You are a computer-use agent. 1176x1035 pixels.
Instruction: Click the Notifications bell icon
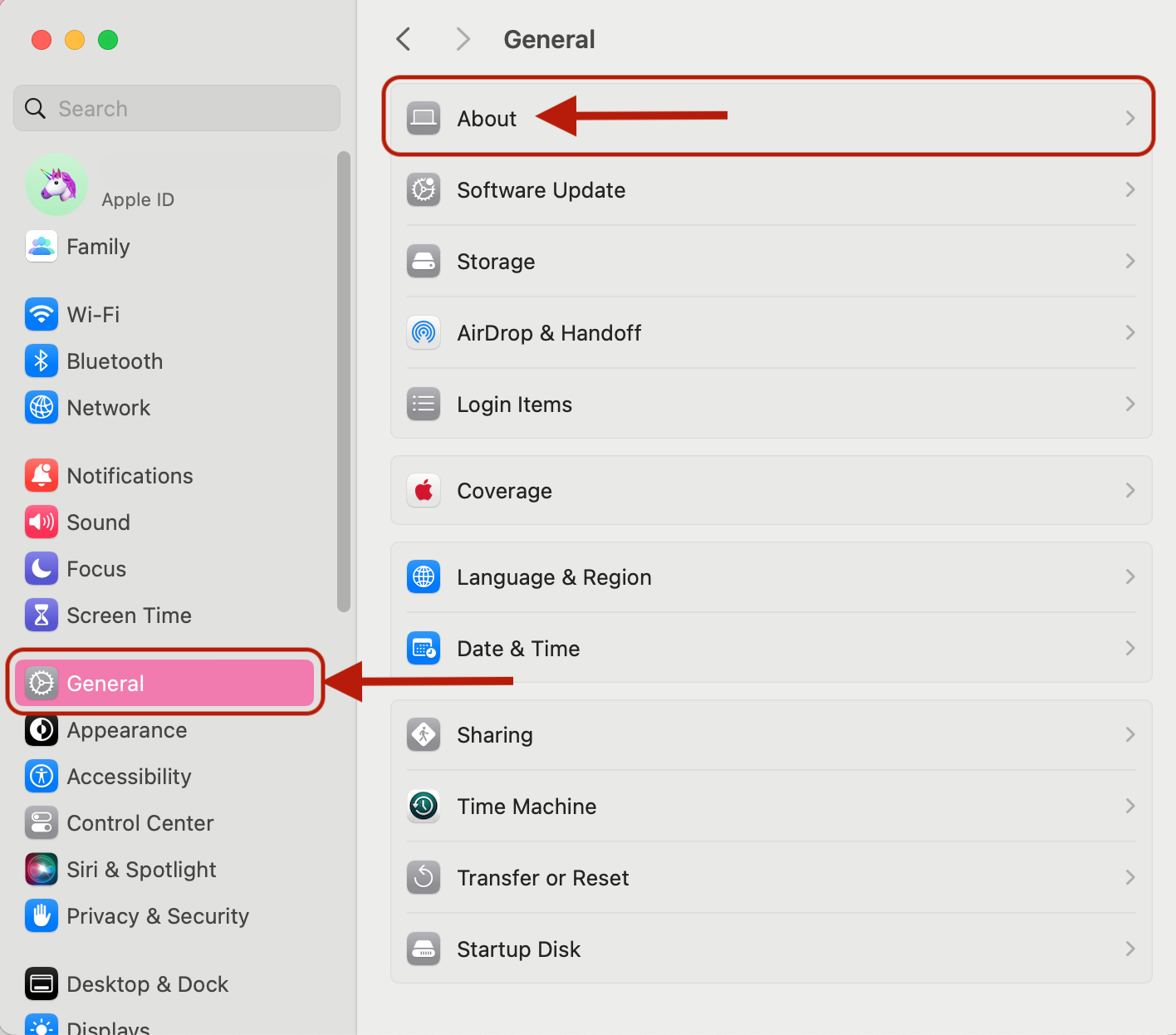[42, 475]
